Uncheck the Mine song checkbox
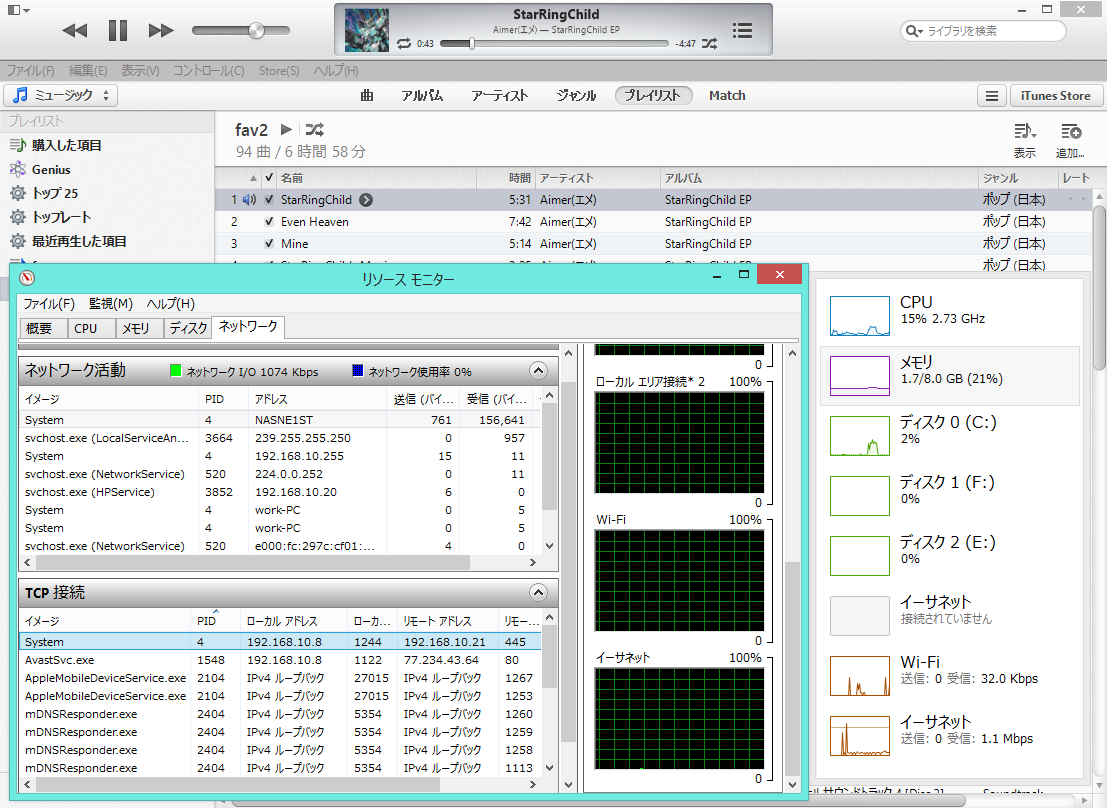This screenshot has height=808, width=1107. pyautogui.click(x=269, y=244)
